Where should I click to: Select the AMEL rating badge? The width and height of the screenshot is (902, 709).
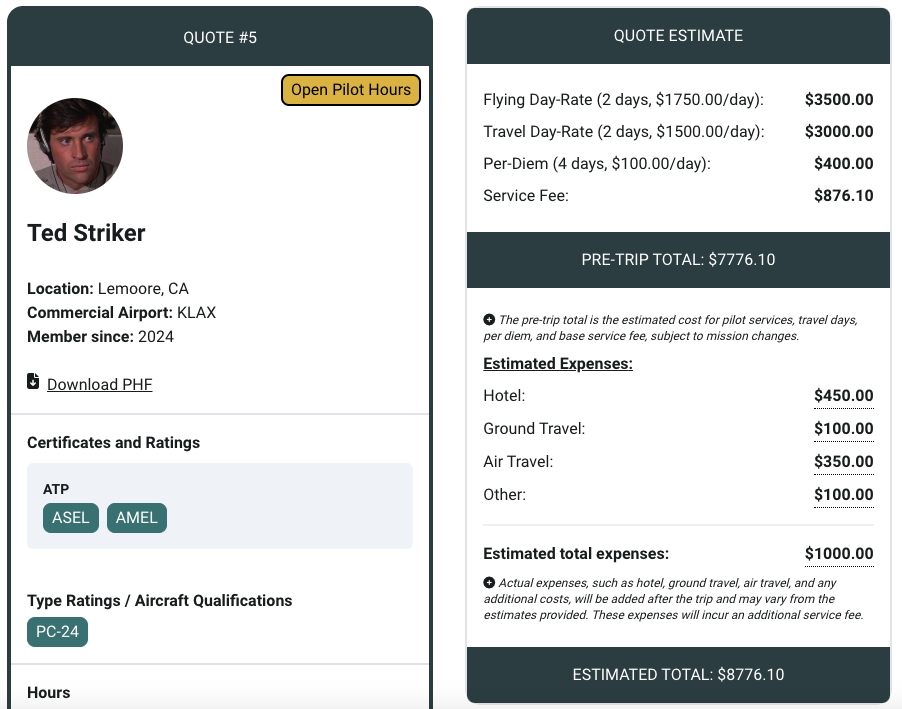pos(137,518)
